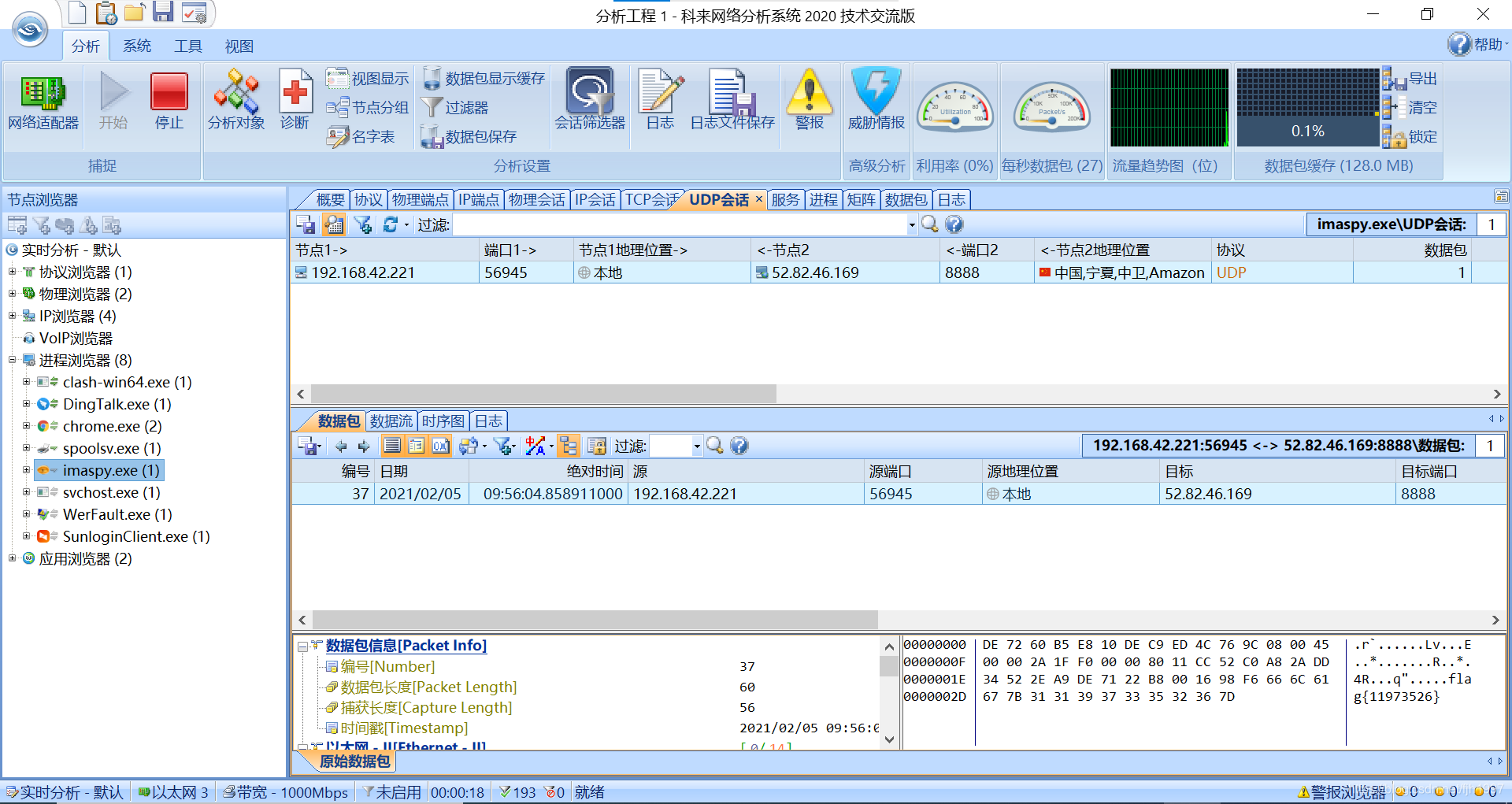Expand the chrome.exe process node
1512x804 pixels.
click(x=26, y=426)
